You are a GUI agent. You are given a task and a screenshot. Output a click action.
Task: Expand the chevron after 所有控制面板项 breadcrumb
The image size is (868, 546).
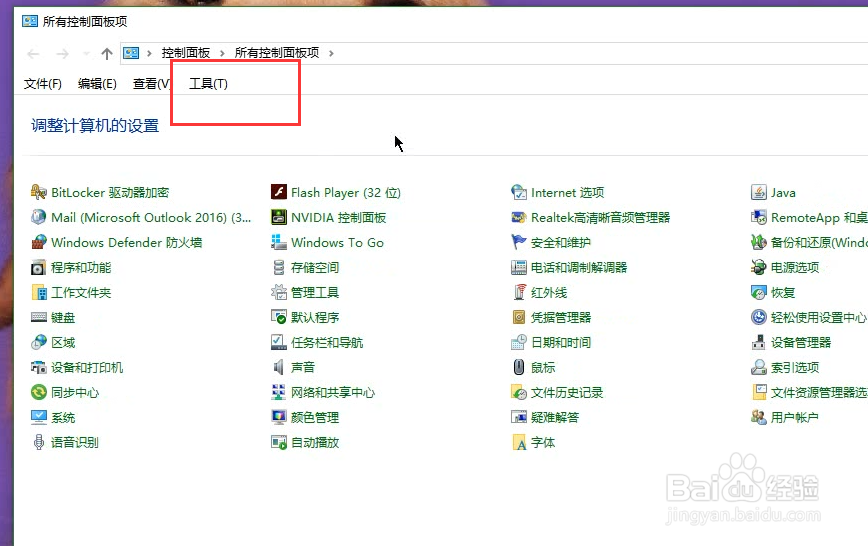click(331, 53)
